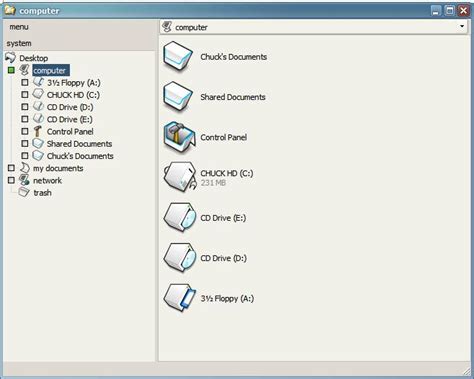This screenshot has height=379, width=474.
Task: Select the highlighted computer tree label
Action: (x=51, y=70)
